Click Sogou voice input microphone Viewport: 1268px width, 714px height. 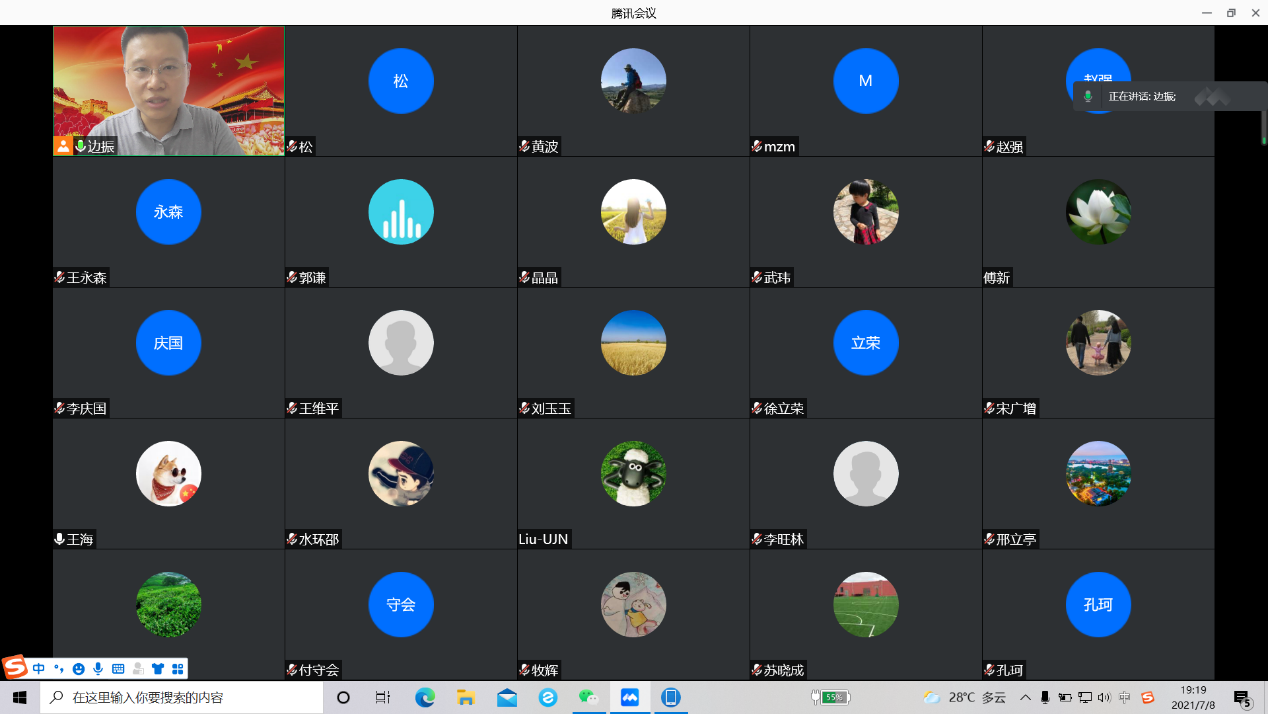[x=98, y=668]
